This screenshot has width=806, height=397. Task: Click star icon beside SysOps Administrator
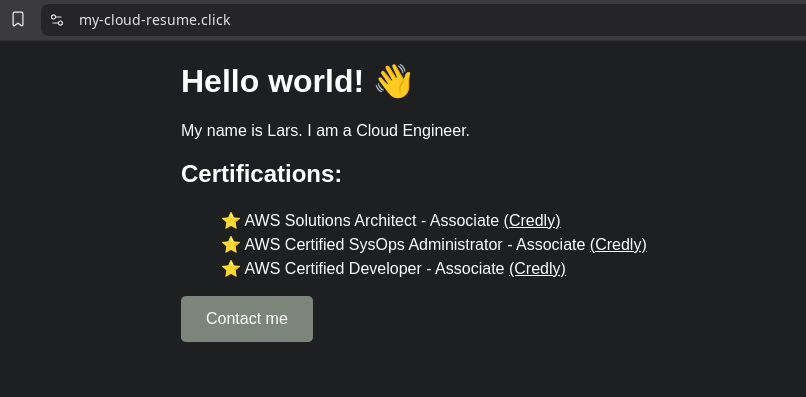tap(231, 245)
